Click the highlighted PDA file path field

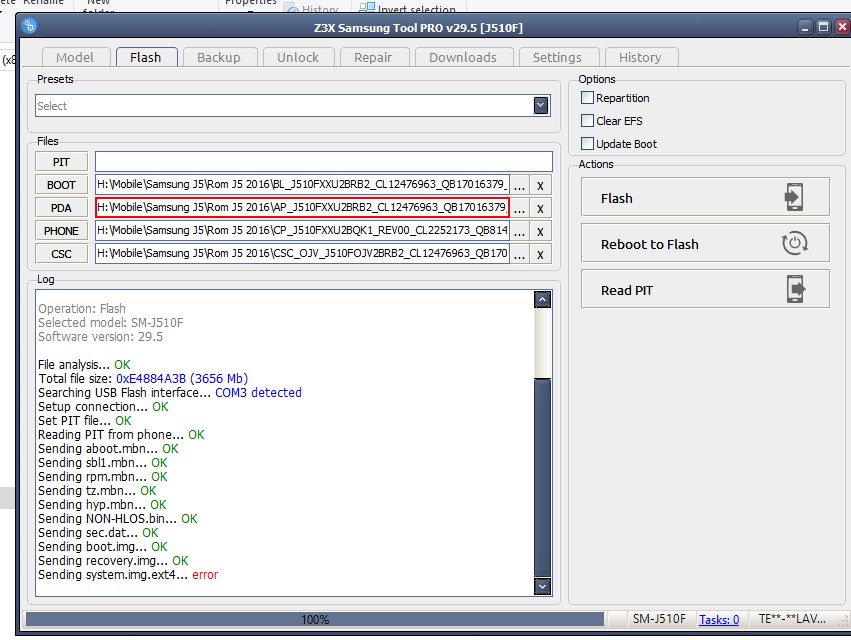click(302, 207)
